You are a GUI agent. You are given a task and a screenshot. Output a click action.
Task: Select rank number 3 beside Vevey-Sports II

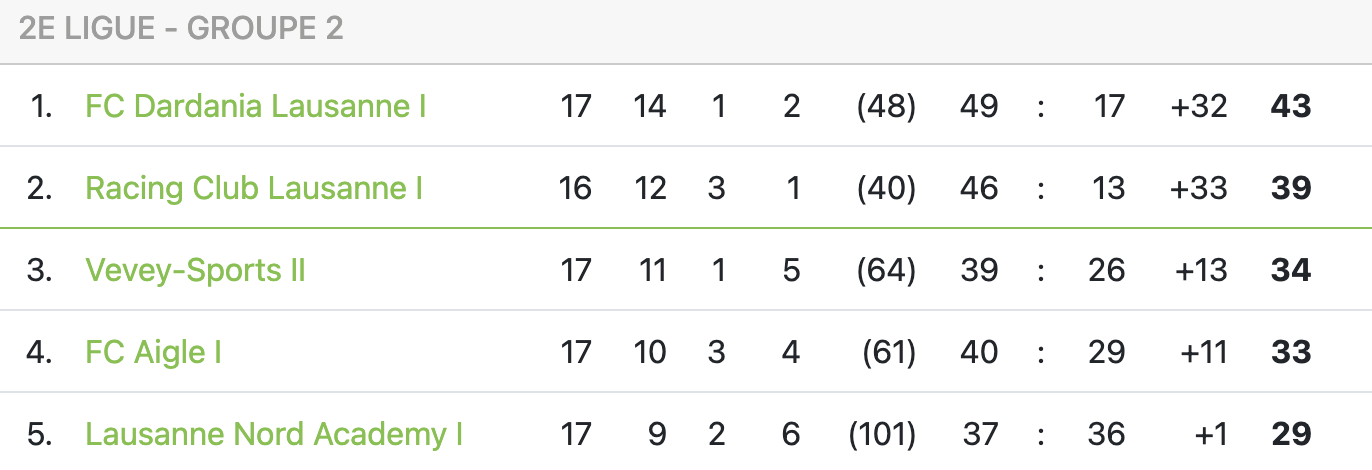40,270
